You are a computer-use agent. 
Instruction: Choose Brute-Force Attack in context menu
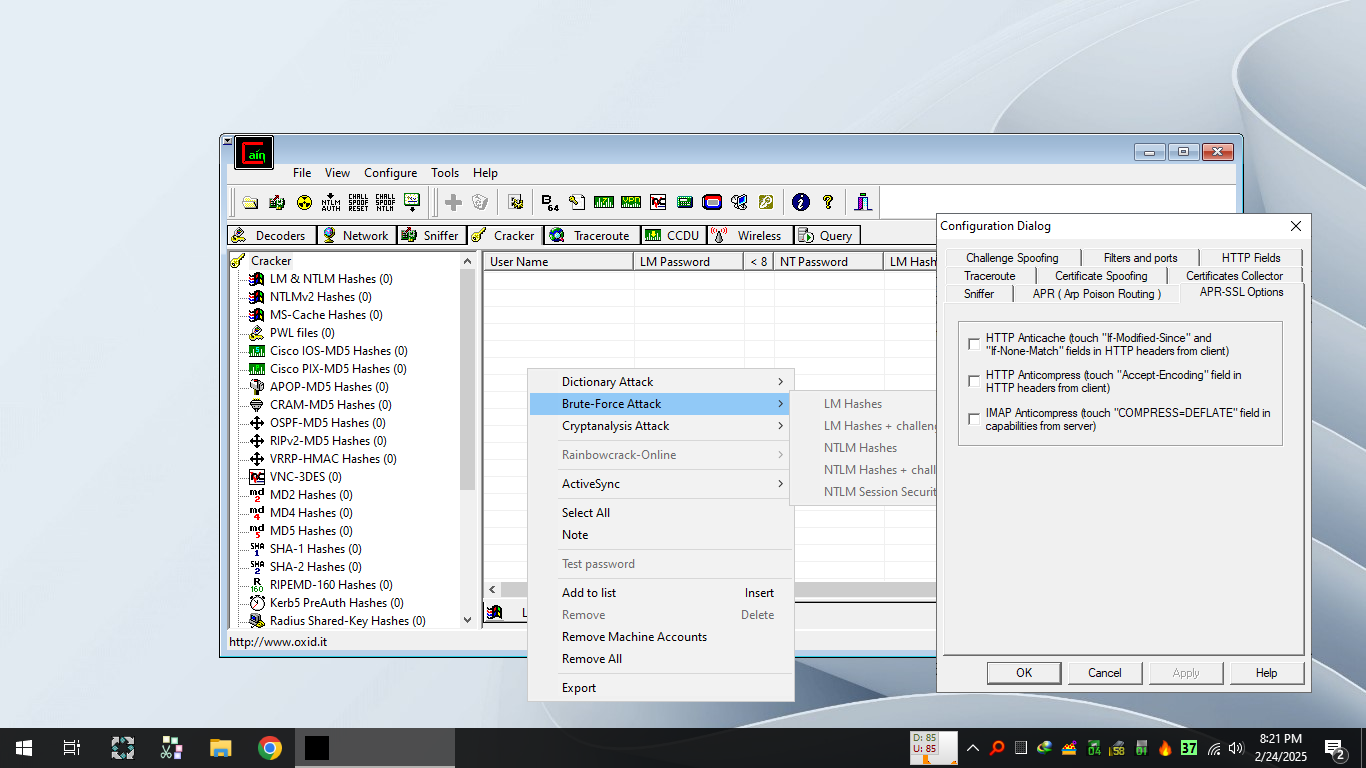tap(661, 404)
